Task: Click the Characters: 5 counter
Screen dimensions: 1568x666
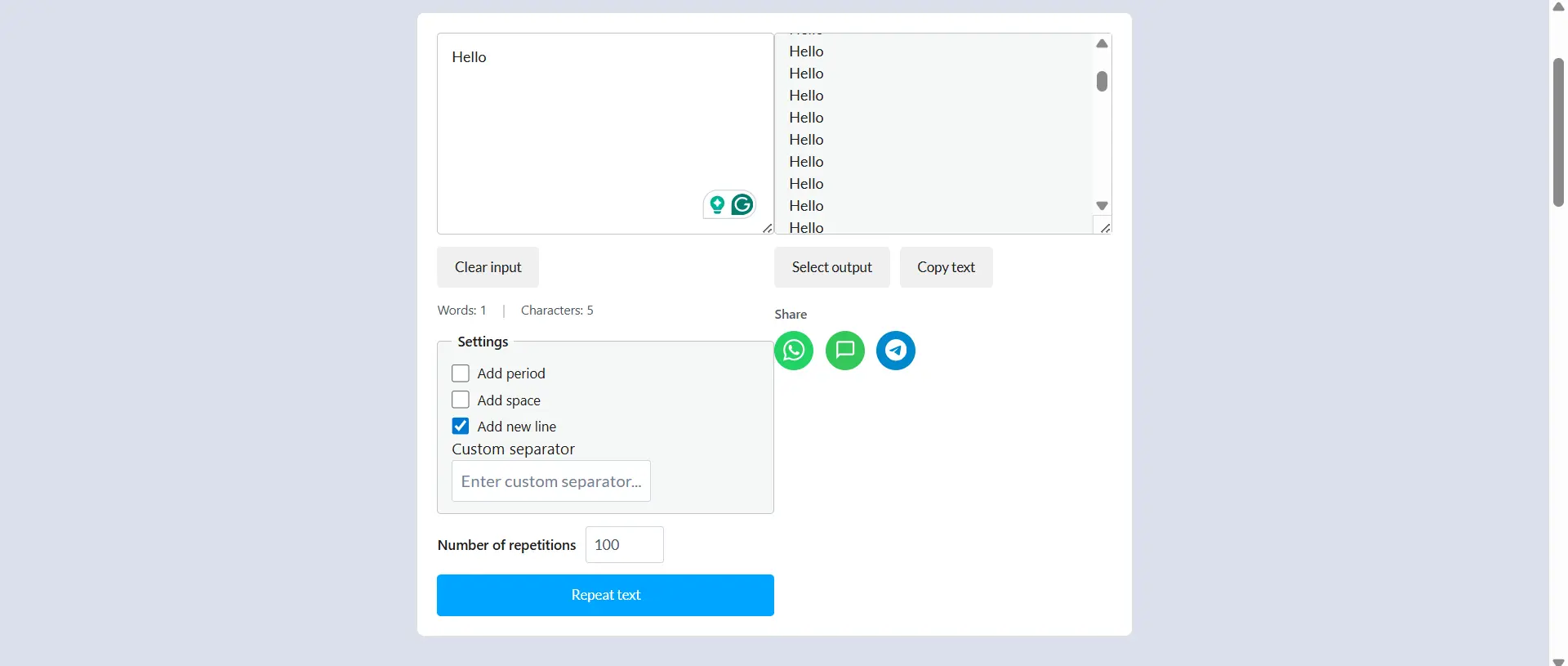Action: [557, 311]
